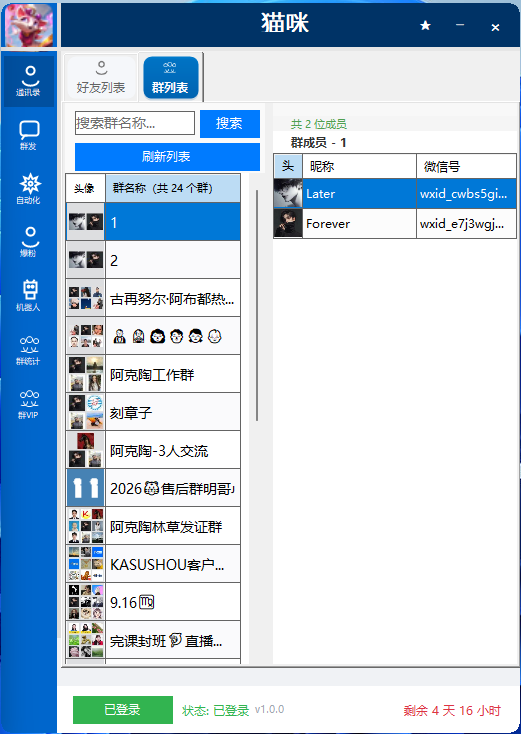Screen dimensions: 521x734
Task: Click WeChat ID wxid_cwbs5gi... cell
Action: point(466,194)
